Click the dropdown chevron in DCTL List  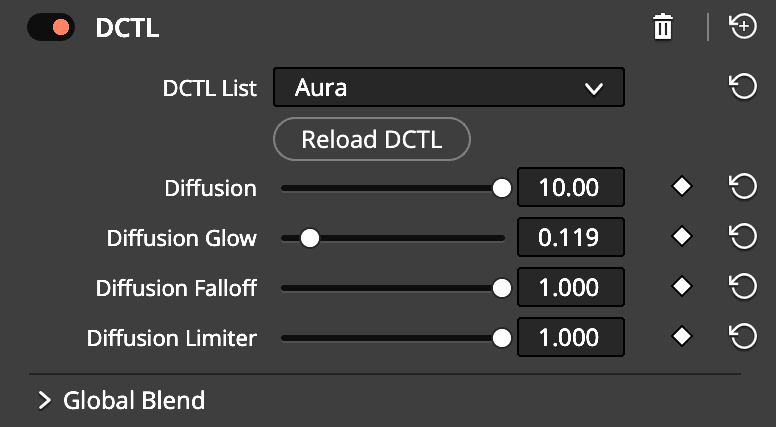tap(594, 89)
